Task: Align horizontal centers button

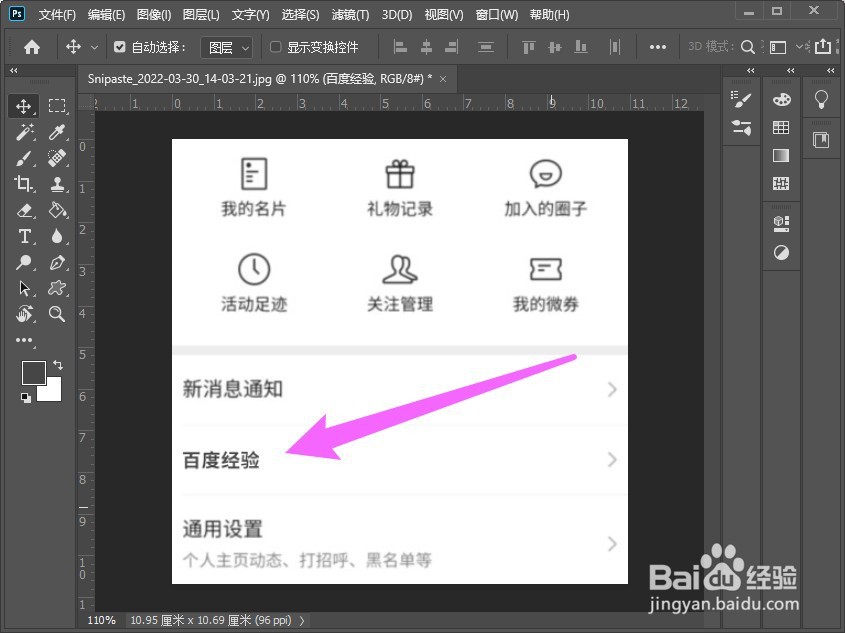Action: pos(426,47)
